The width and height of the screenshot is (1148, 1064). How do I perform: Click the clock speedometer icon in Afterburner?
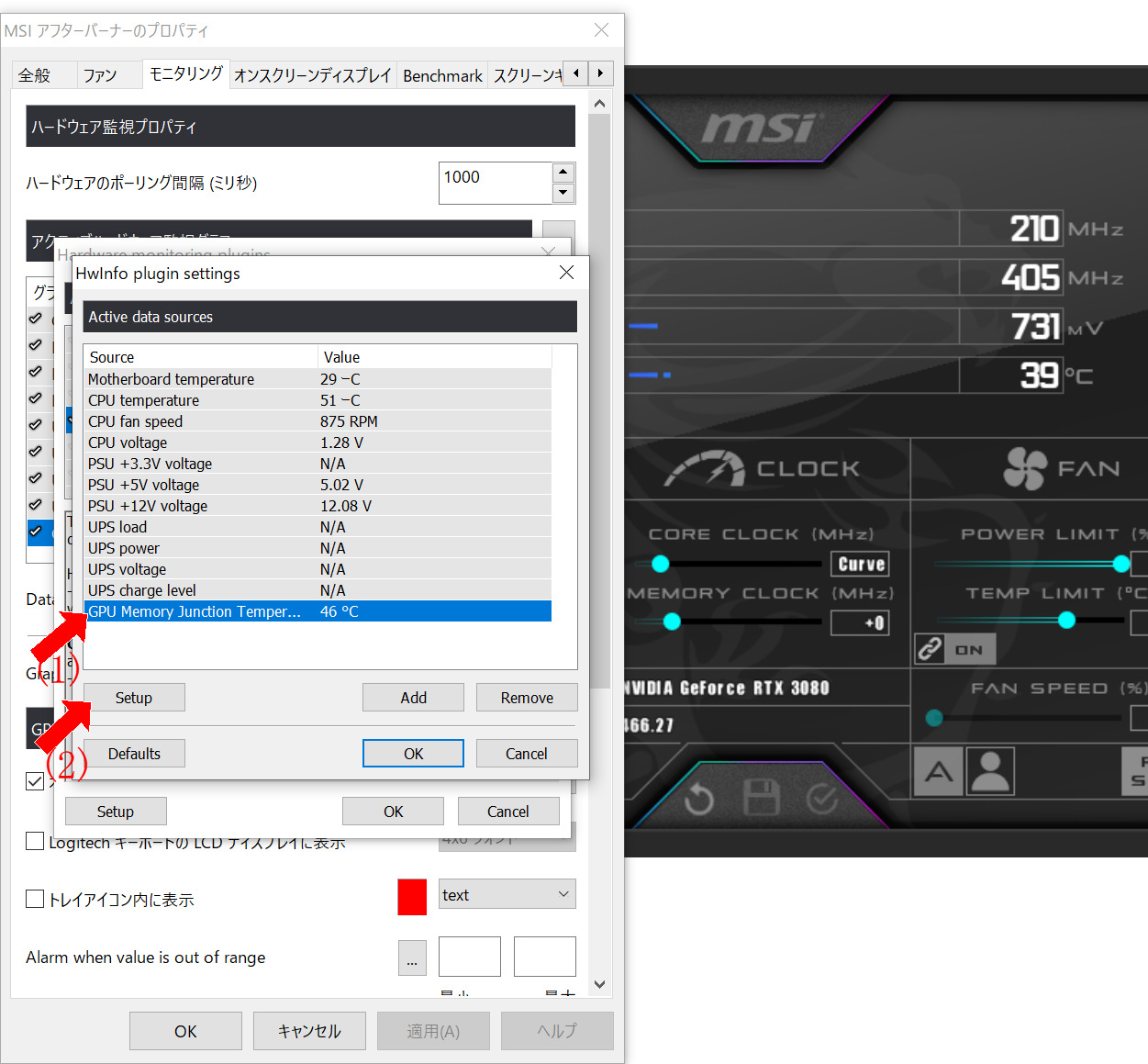coord(704,469)
